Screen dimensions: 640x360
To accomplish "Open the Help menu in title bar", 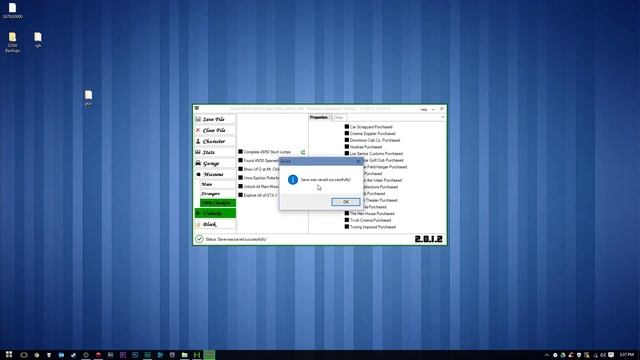I will (423, 109).
